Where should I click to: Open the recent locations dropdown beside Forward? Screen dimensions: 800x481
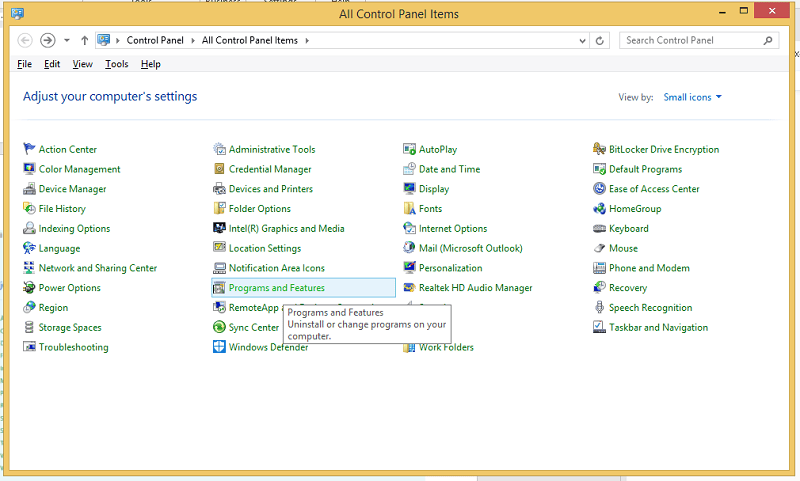click(67, 40)
